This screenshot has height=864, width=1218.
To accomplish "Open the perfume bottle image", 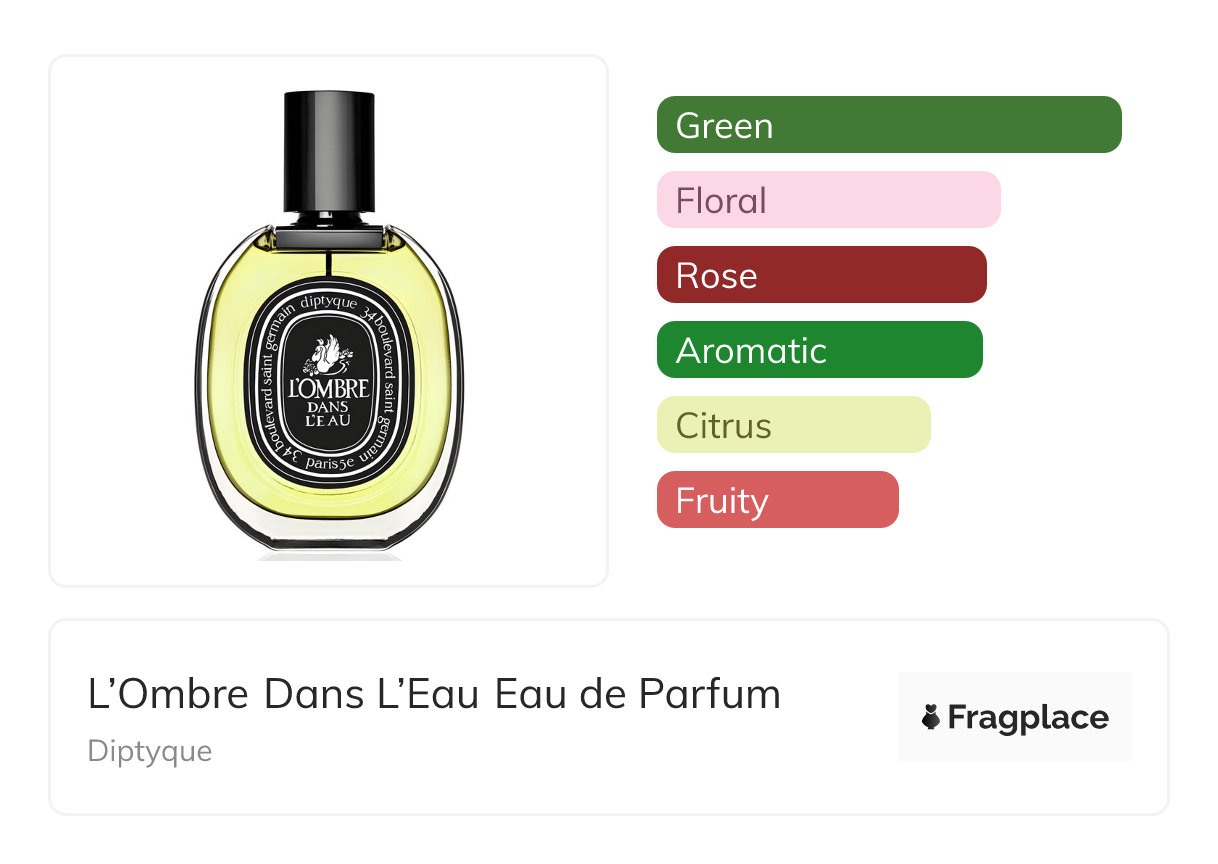I will [329, 321].
